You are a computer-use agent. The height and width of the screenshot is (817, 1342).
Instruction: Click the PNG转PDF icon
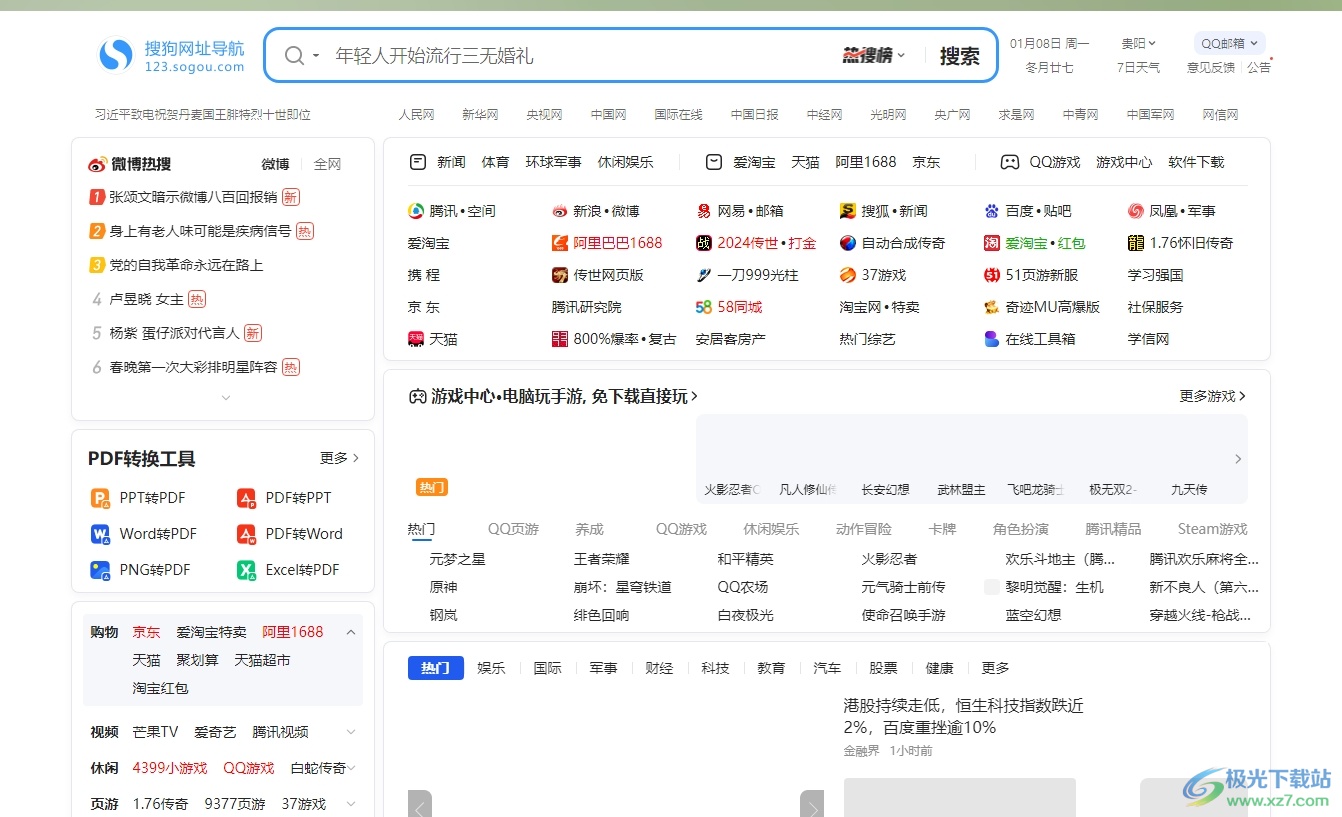point(100,570)
